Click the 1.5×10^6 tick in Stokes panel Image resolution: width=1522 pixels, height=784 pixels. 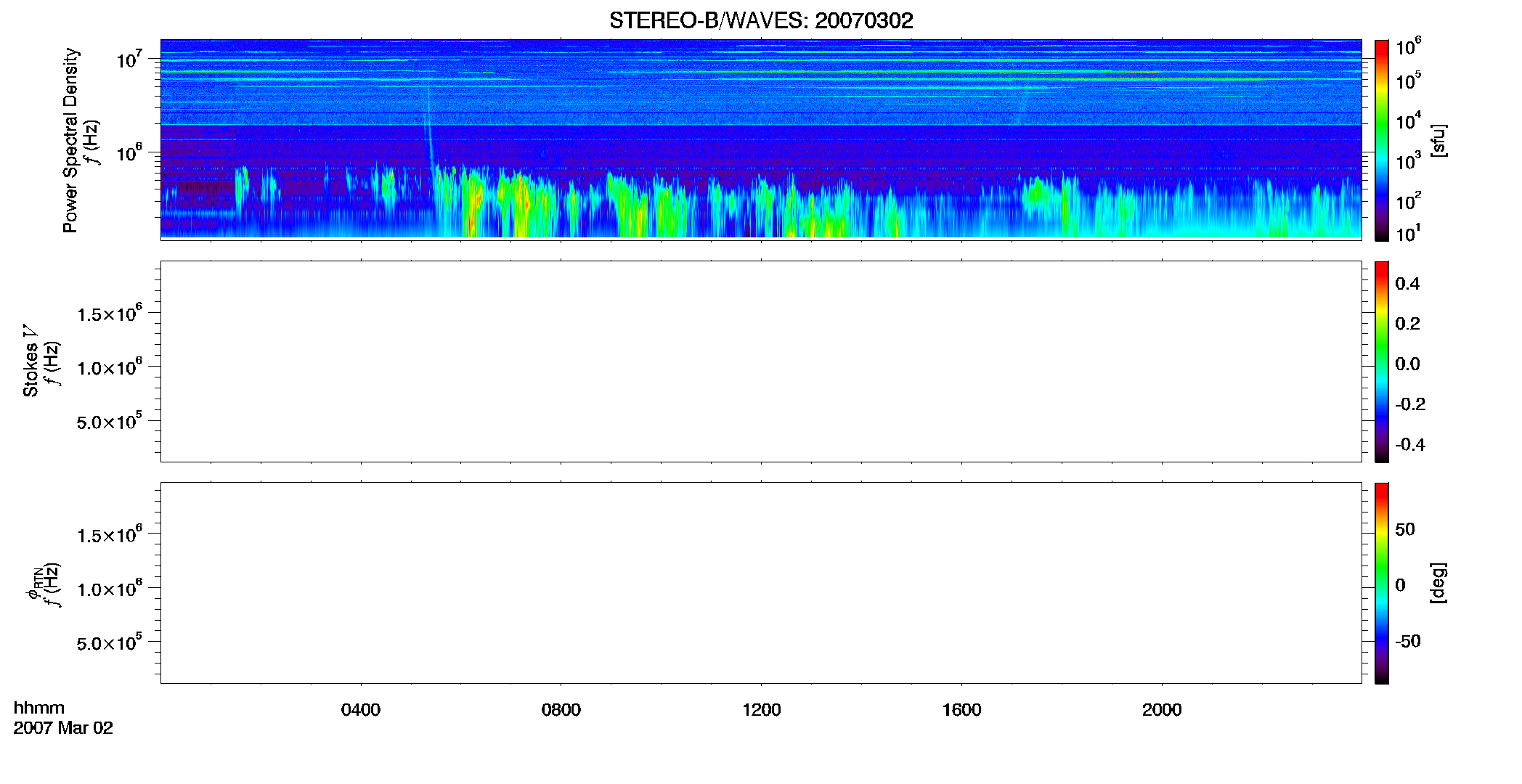coord(109,314)
